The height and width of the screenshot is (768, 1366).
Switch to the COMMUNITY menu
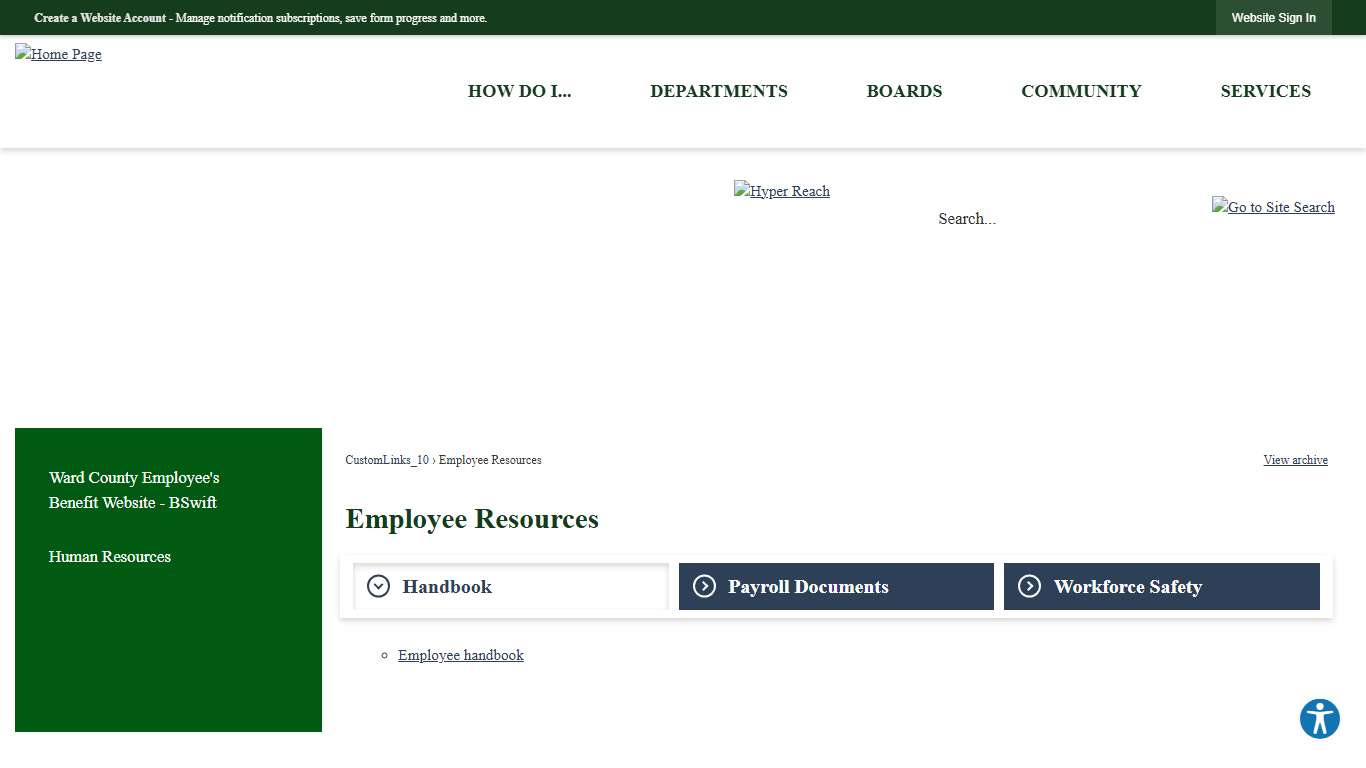click(1081, 91)
